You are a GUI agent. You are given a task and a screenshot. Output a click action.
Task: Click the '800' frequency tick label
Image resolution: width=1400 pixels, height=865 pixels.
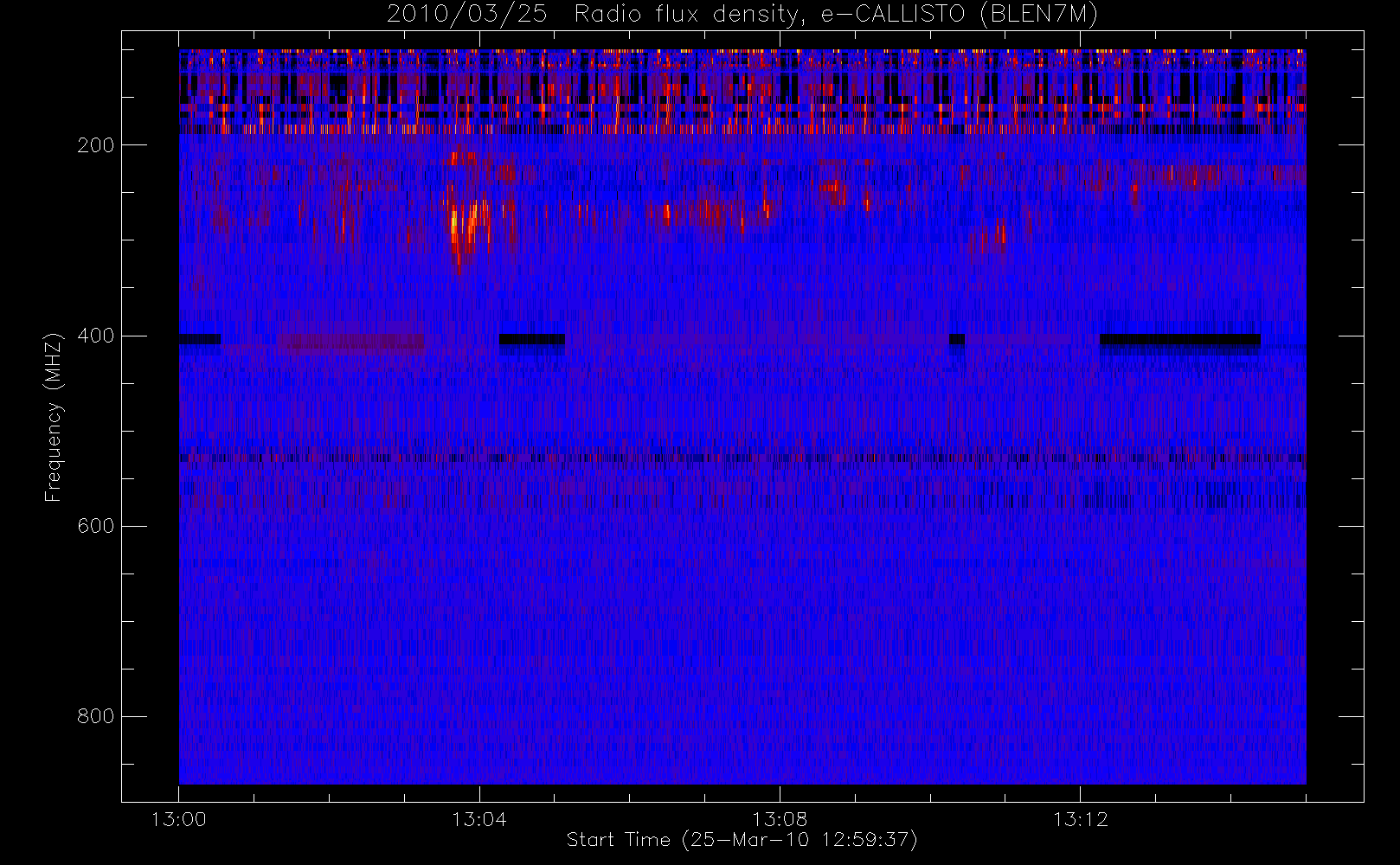pyautogui.click(x=95, y=716)
